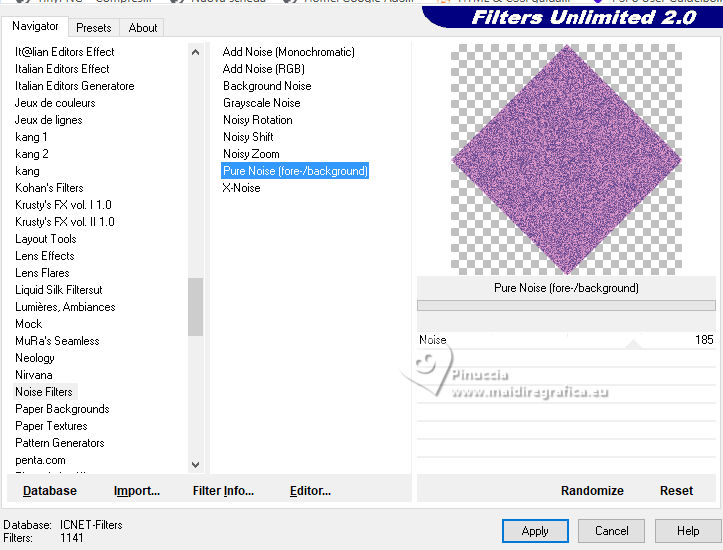Viewport: 723px width, 550px height.
Task: Select Paper Backgrounds category
Action: tap(62, 409)
